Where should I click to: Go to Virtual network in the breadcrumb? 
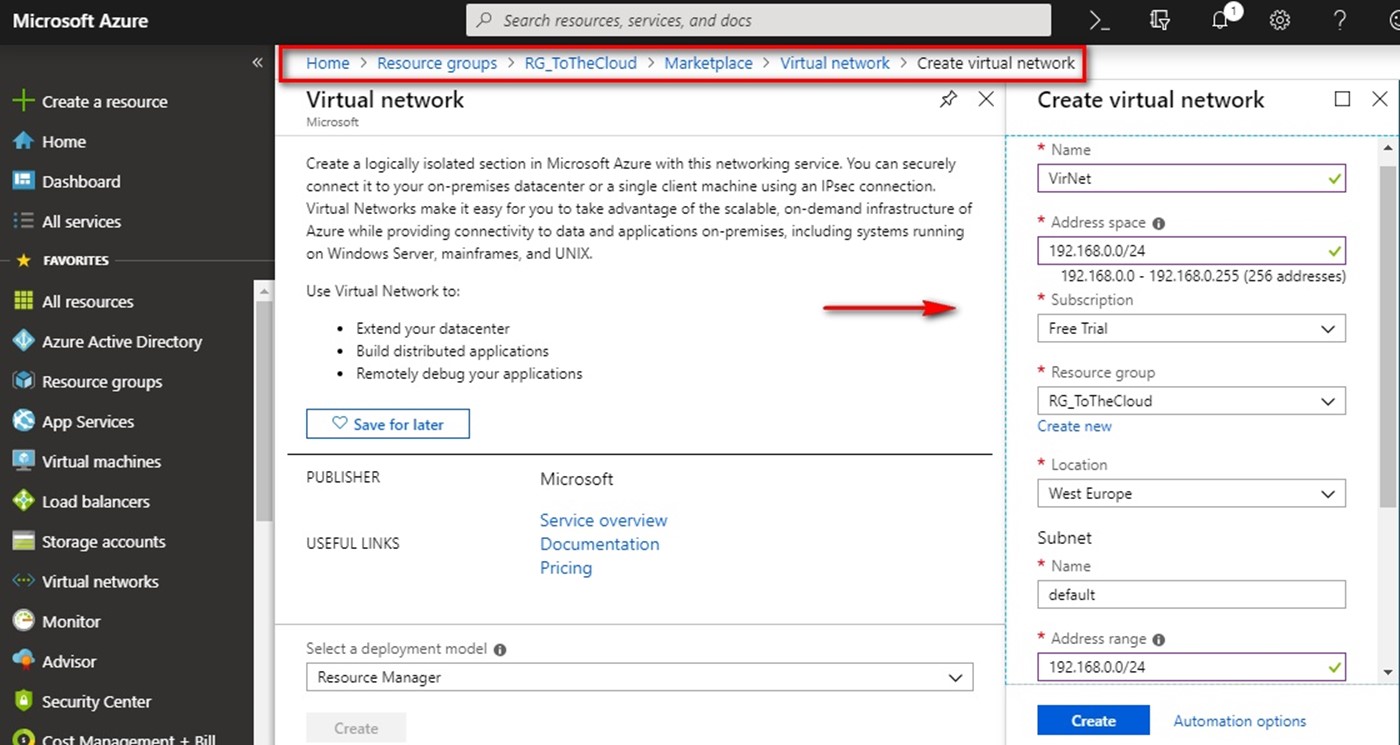(x=835, y=63)
